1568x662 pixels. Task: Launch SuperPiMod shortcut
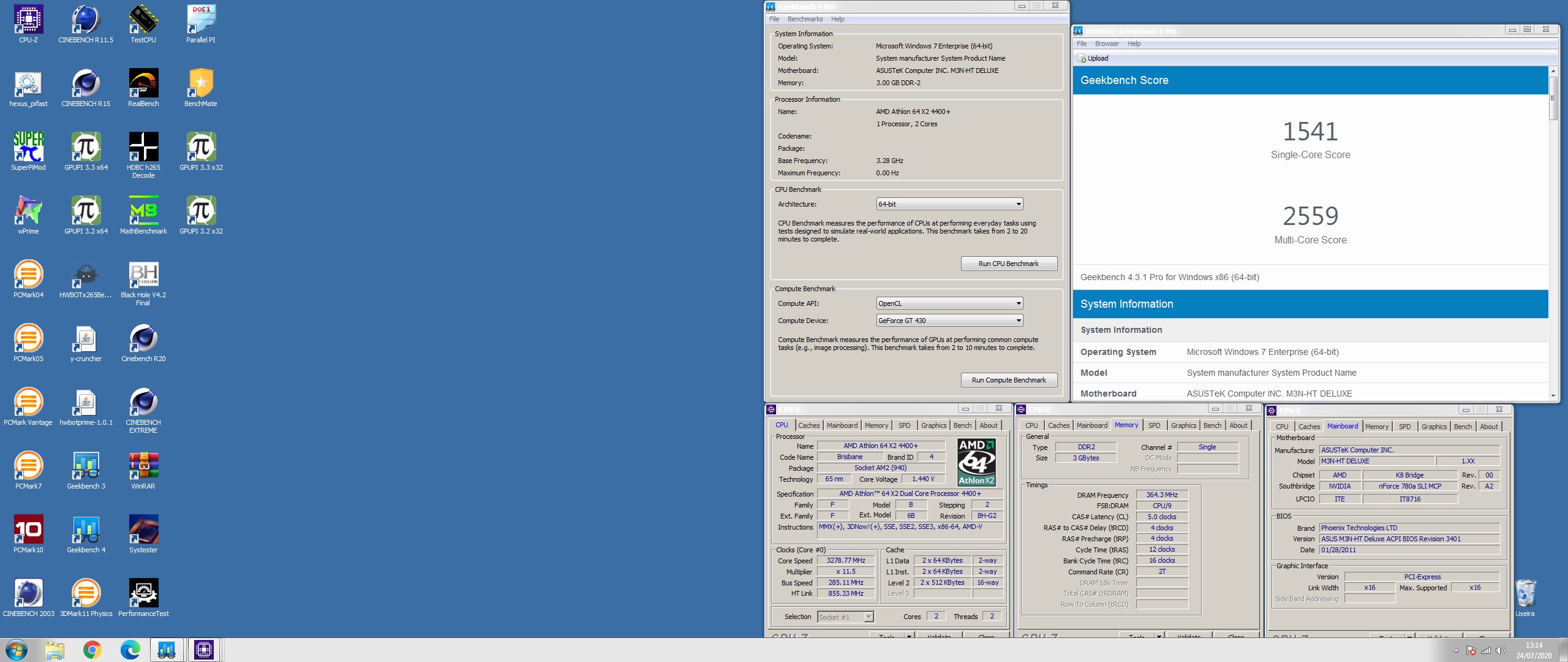tap(28, 151)
